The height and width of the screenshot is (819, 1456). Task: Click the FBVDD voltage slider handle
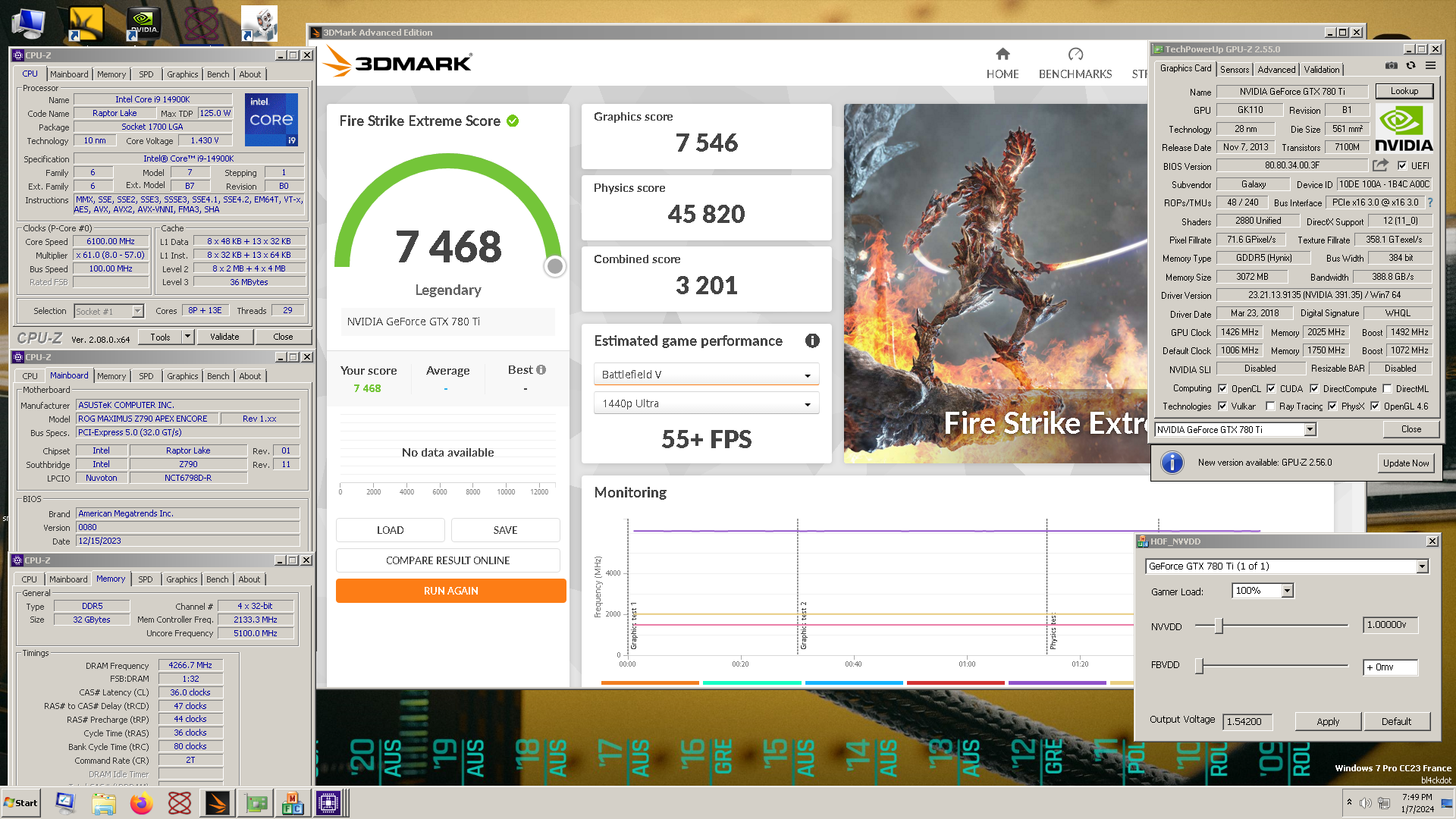[1200, 666]
